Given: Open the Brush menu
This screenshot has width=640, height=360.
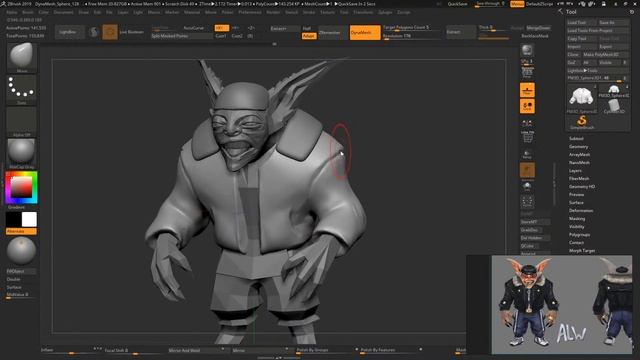Looking at the screenshot, I should [28, 12].
